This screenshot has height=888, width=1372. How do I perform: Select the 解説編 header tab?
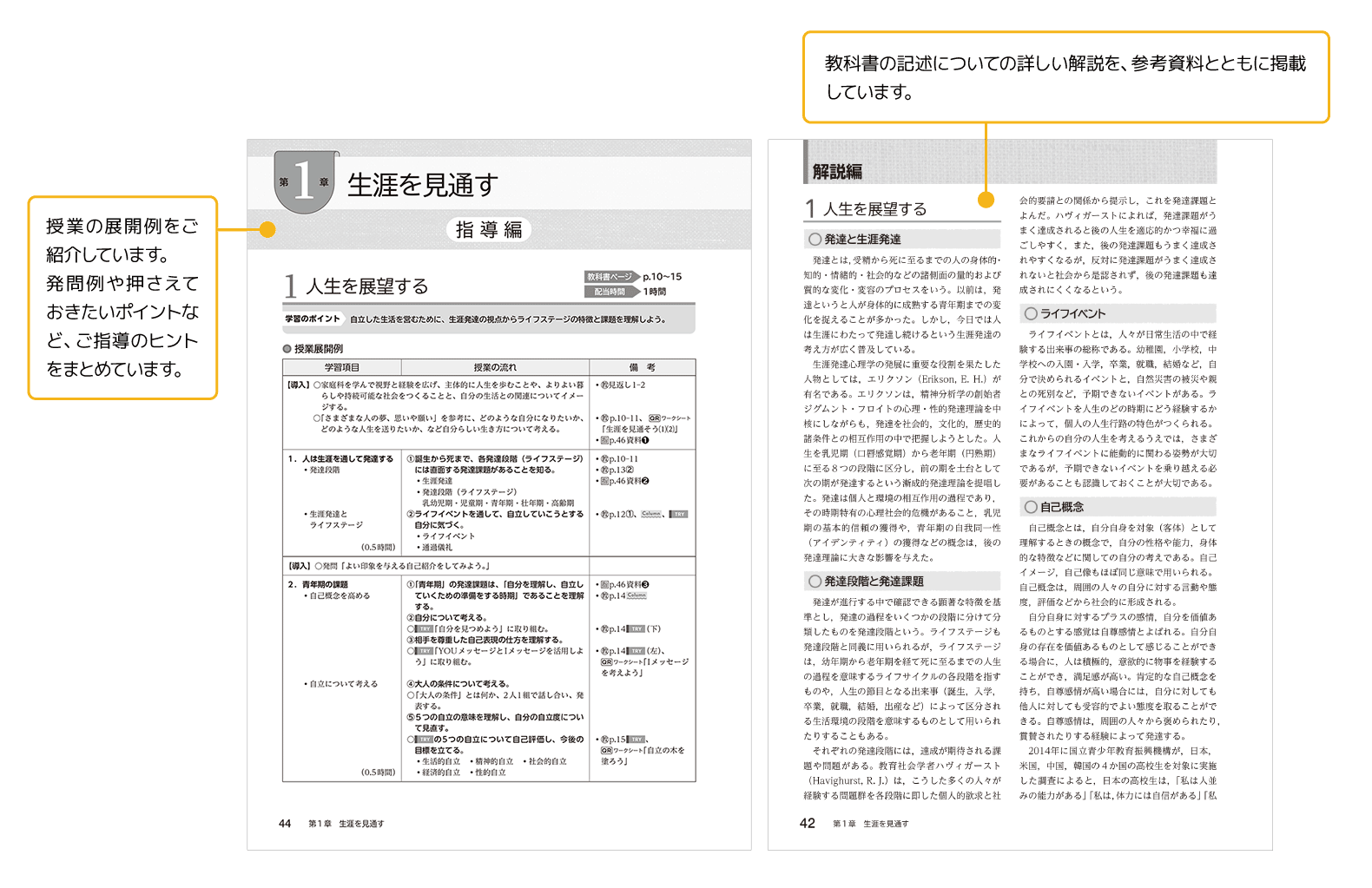837,171
